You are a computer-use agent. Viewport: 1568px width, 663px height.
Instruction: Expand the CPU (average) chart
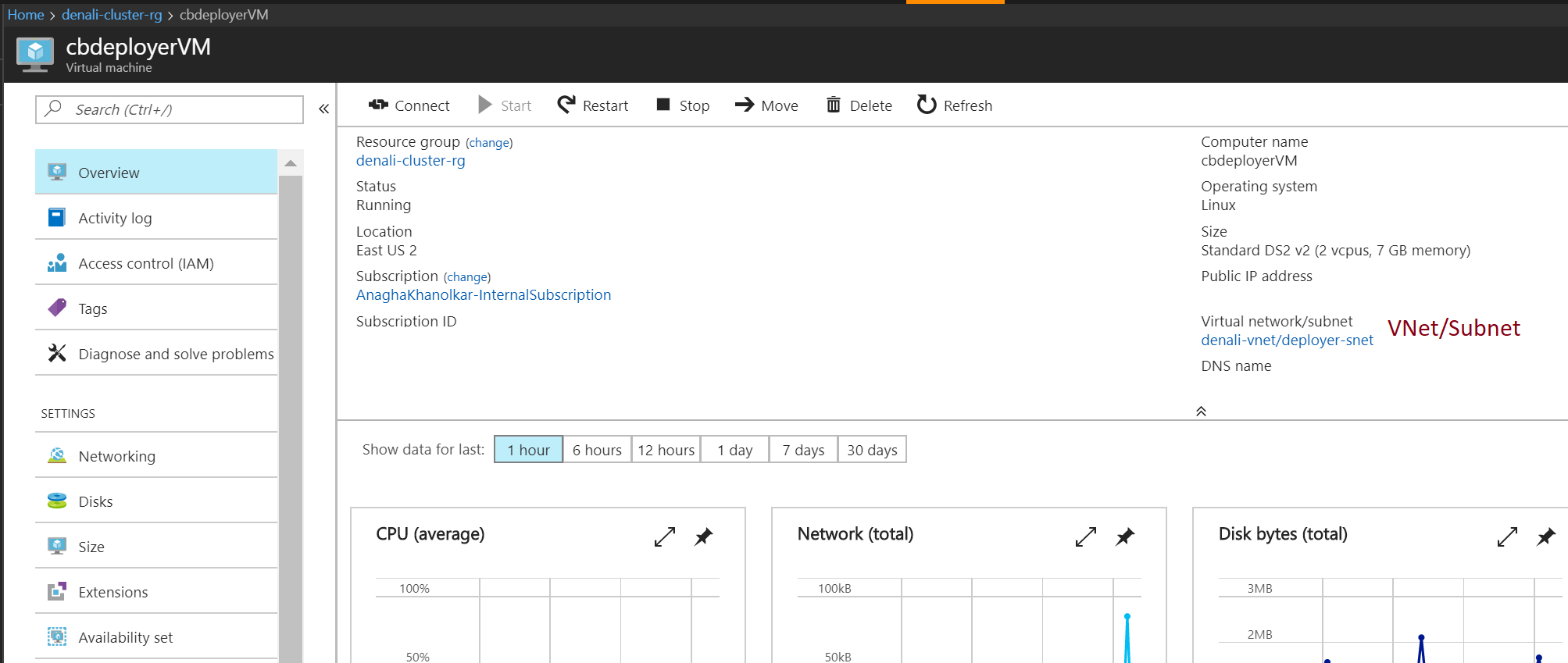665,536
